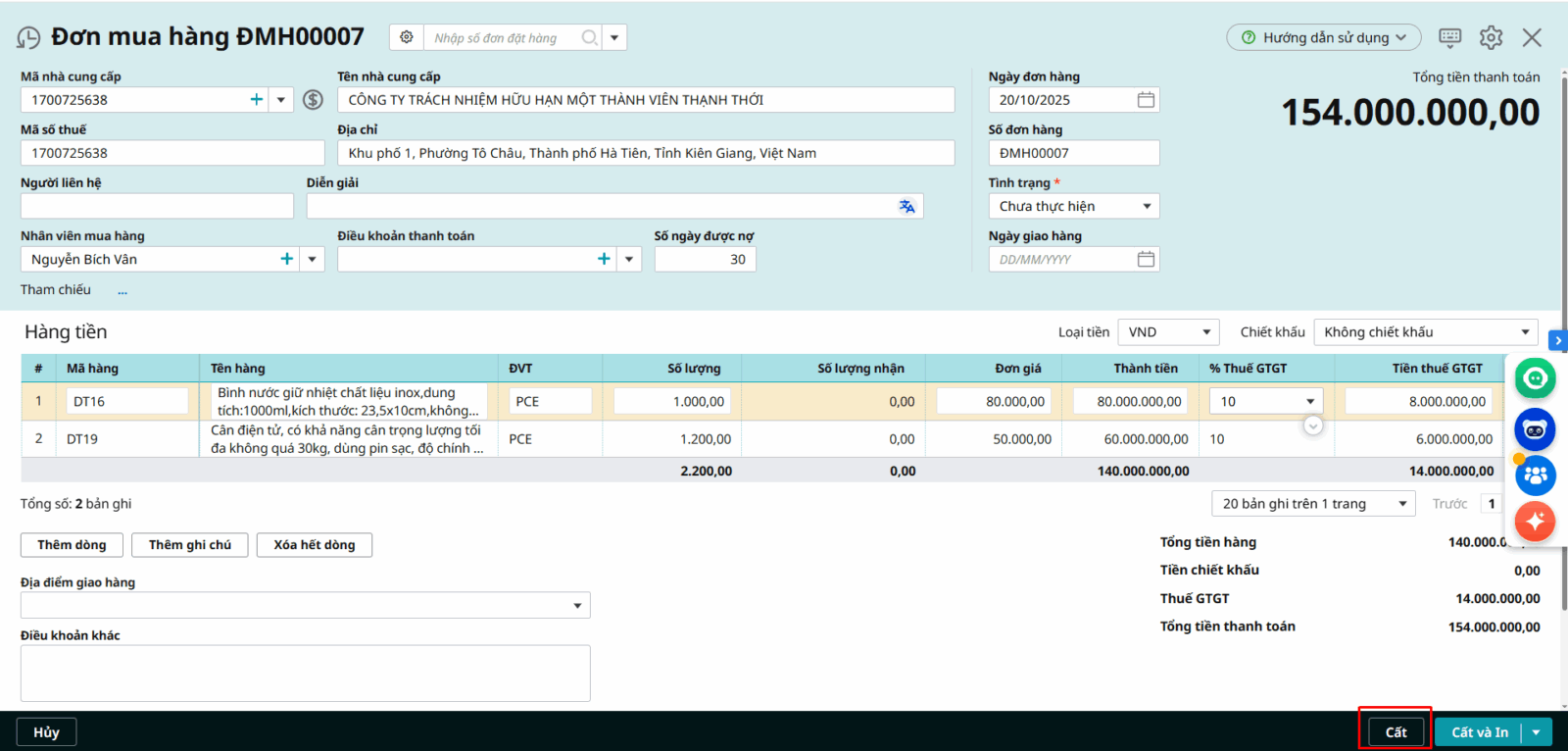1568x751 pixels.
Task: Open the Địa điểm giao hàng dropdown
Action: 577,606
